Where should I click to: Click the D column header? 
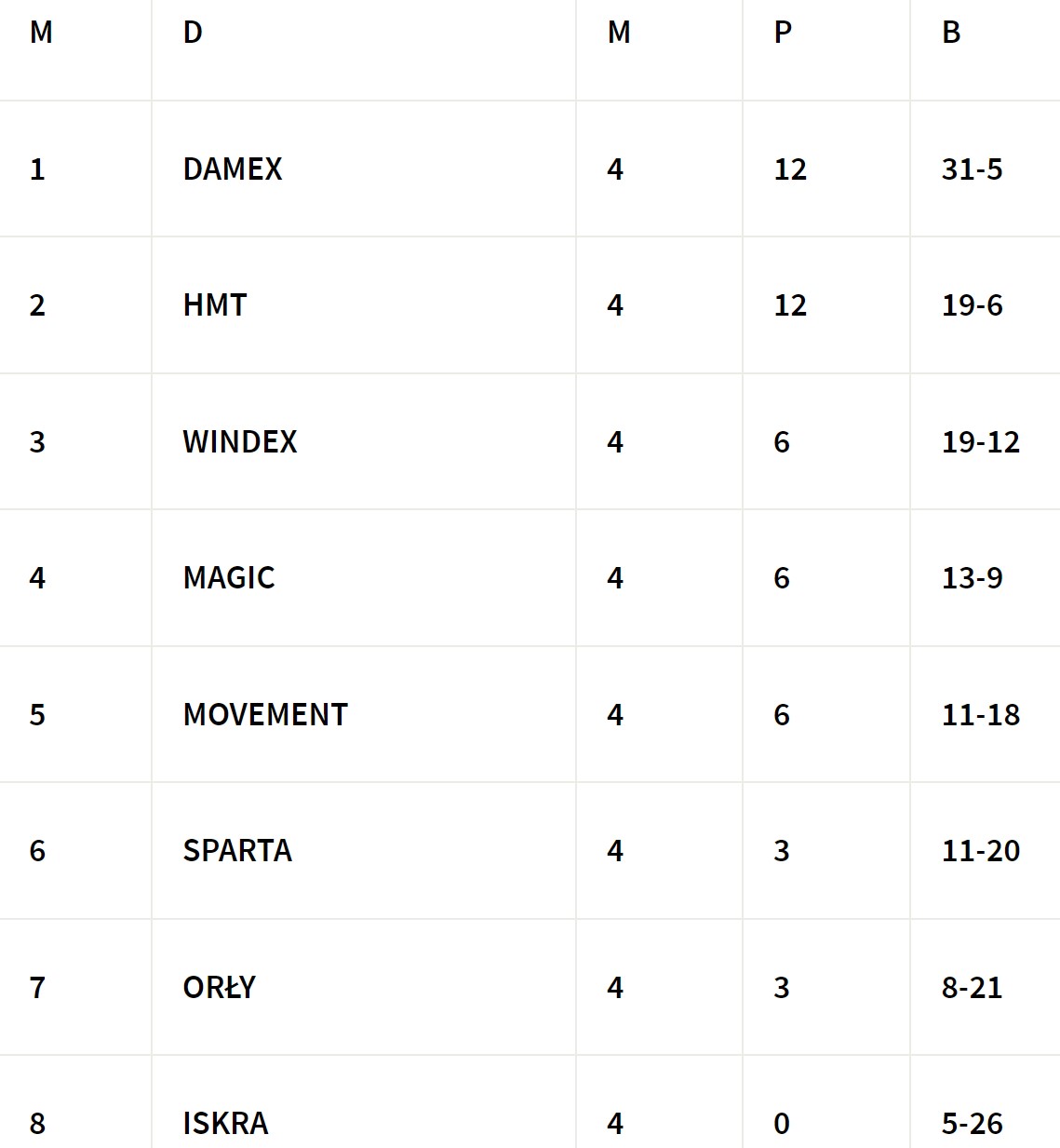point(193,34)
